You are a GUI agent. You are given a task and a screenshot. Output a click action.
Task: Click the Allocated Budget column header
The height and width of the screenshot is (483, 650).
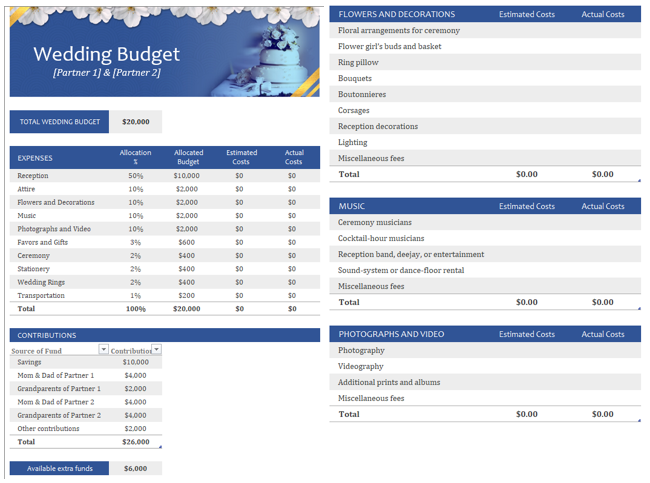(189, 157)
